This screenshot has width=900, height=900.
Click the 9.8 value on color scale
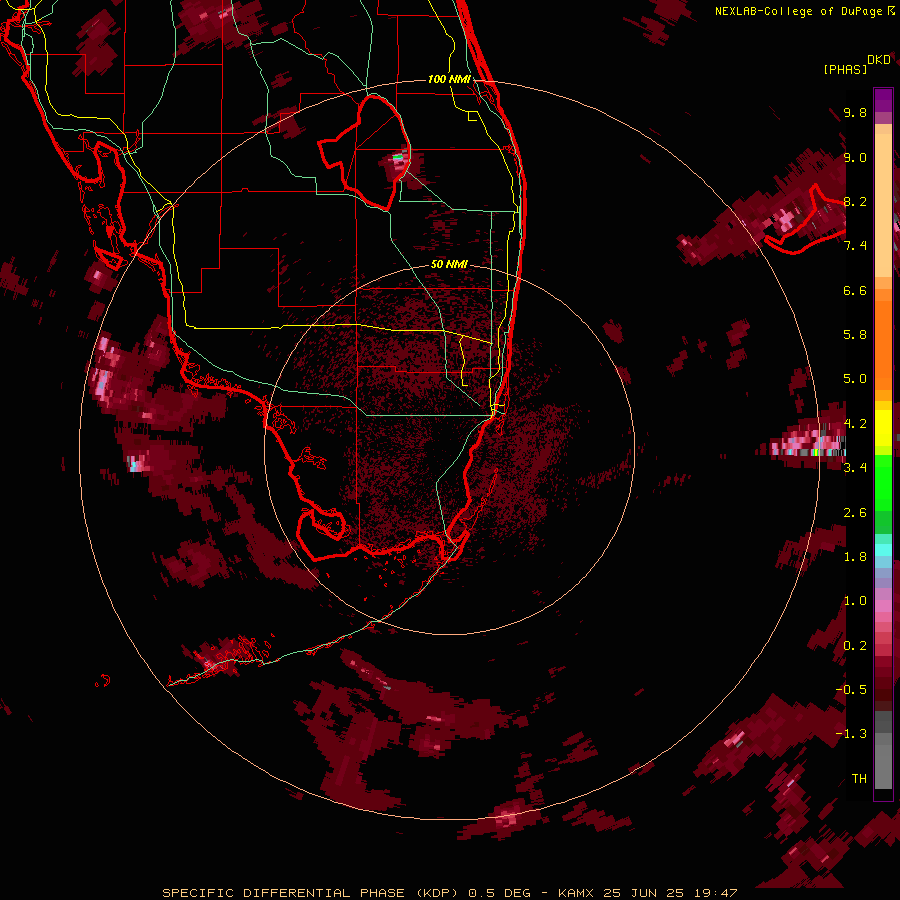855,112
